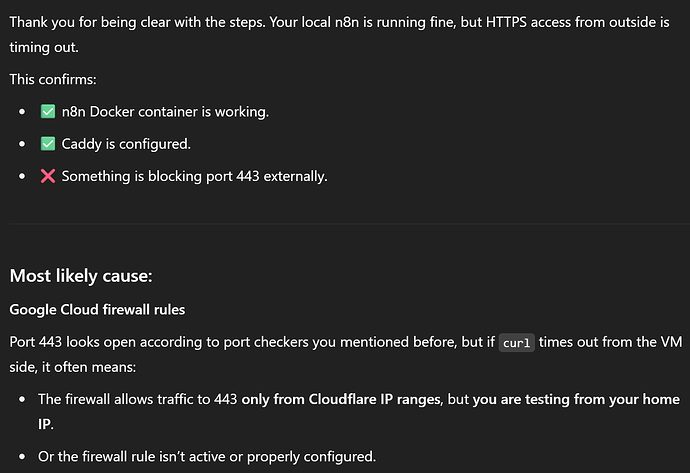This screenshot has height=473, width=690.
Task: Click the 'n8n Docker container is working' text
Action: (x=165, y=112)
